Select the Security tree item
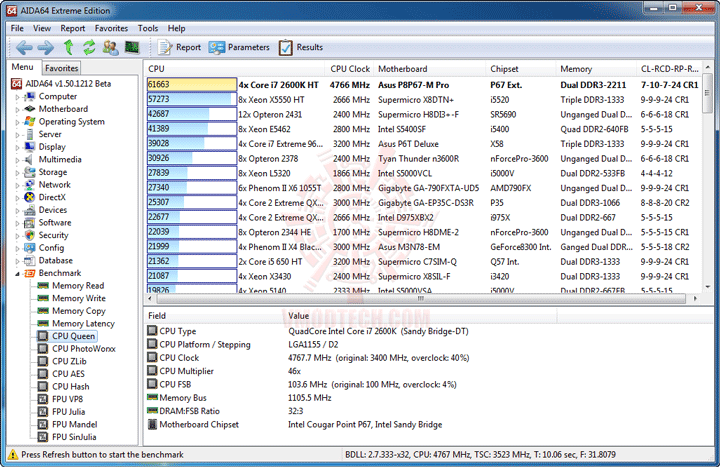 point(46,235)
